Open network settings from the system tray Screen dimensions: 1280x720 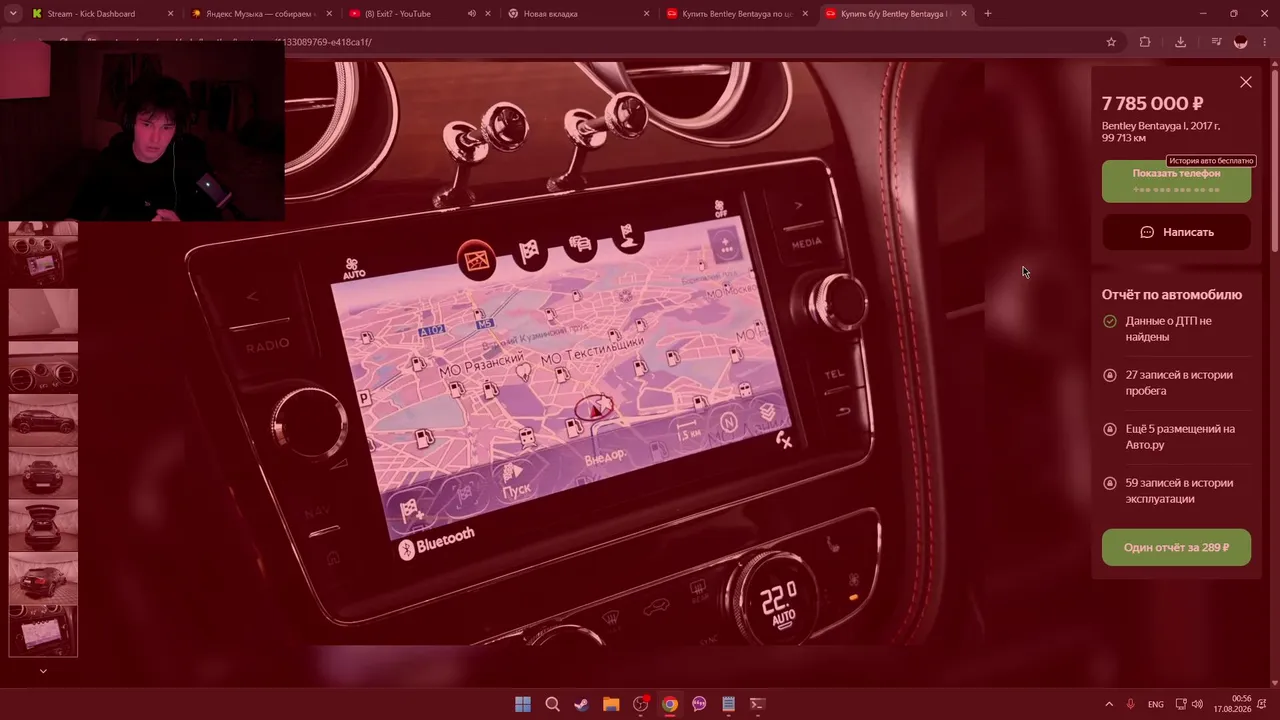click(1181, 704)
